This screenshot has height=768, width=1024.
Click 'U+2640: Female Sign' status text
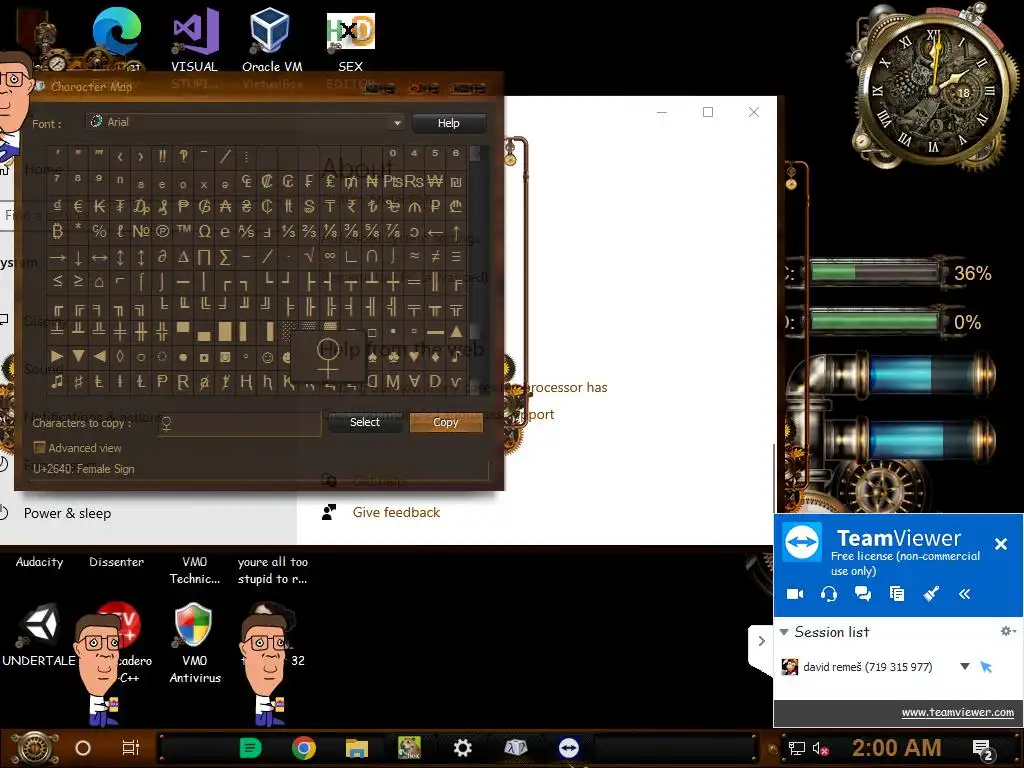tap(84, 469)
